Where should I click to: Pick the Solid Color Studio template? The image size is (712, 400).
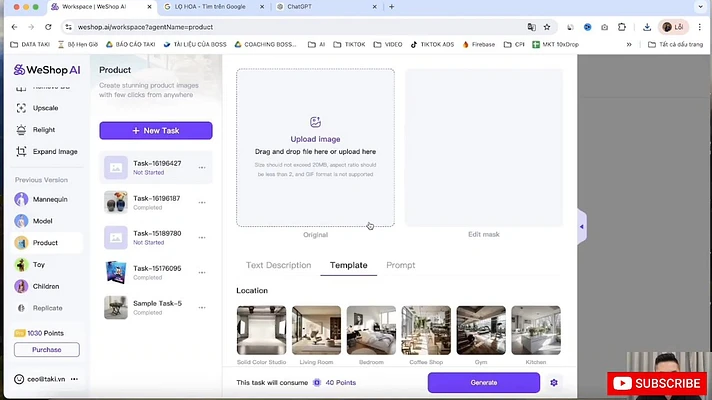(262, 330)
